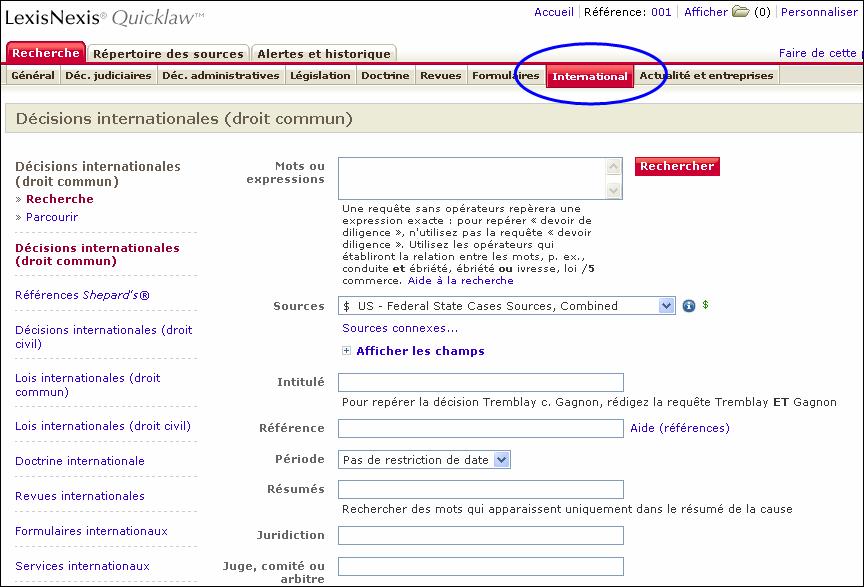The width and height of the screenshot is (864, 587).
Task: Open the Sources dropdown list
Action: click(666, 306)
